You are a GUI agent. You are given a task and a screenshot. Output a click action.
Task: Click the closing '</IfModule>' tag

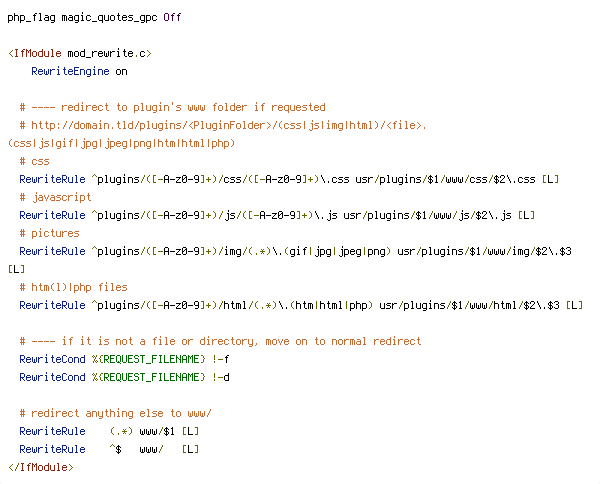click(x=41, y=467)
